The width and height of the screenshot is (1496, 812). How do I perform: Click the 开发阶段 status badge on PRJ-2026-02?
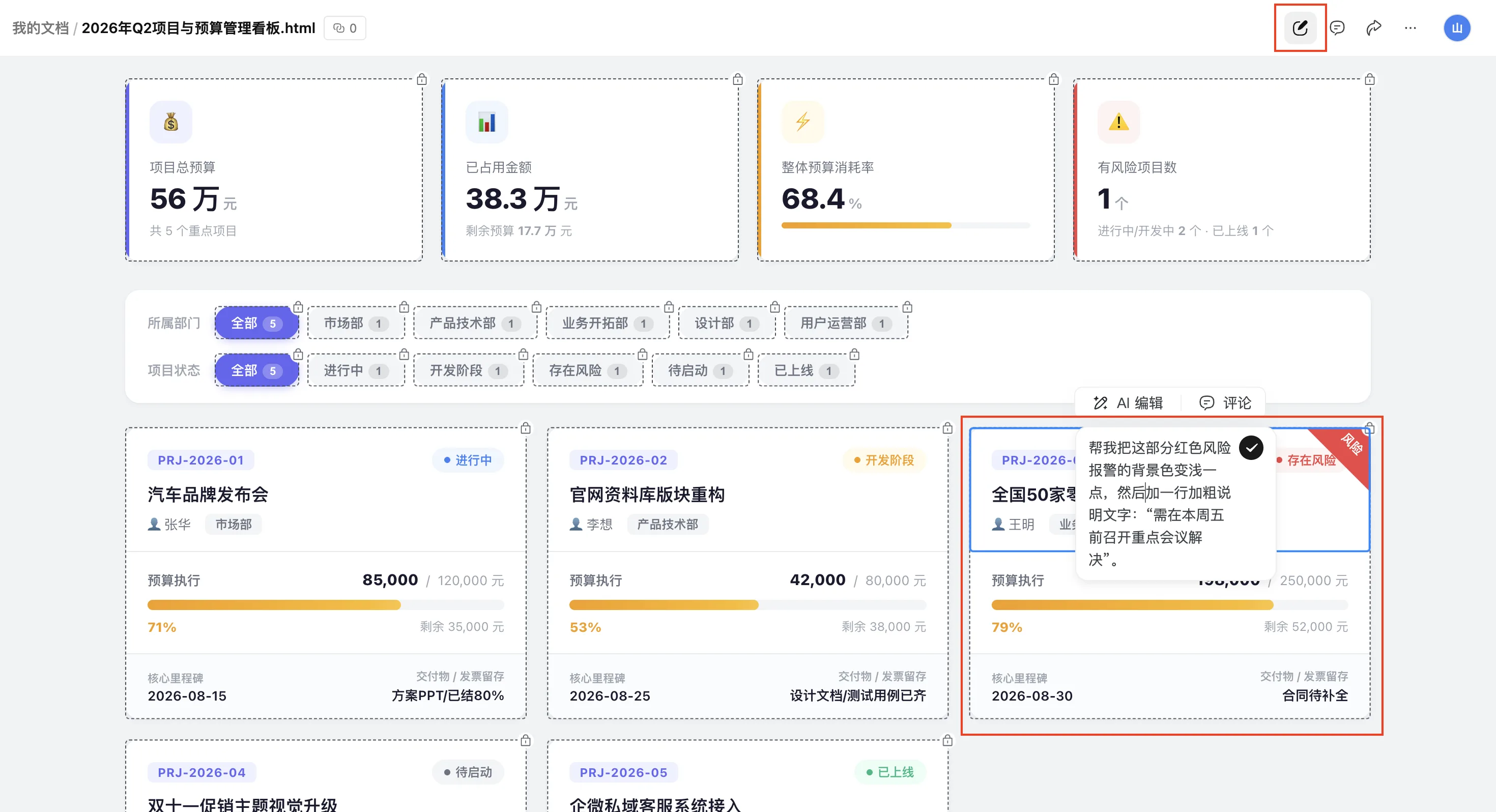pyautogui.click(x=884, y=460)
